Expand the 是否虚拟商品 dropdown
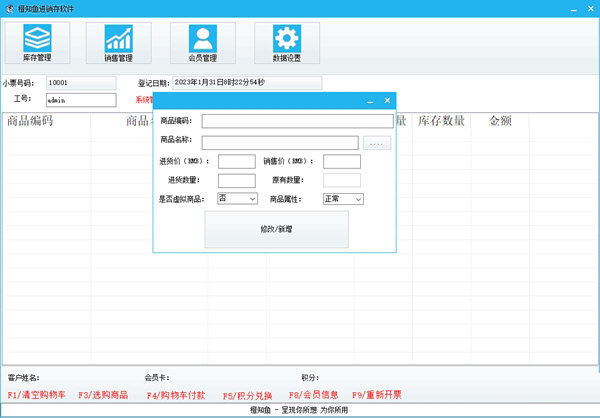The width and height of the screenshot is (600, 418). pos(237,199)
